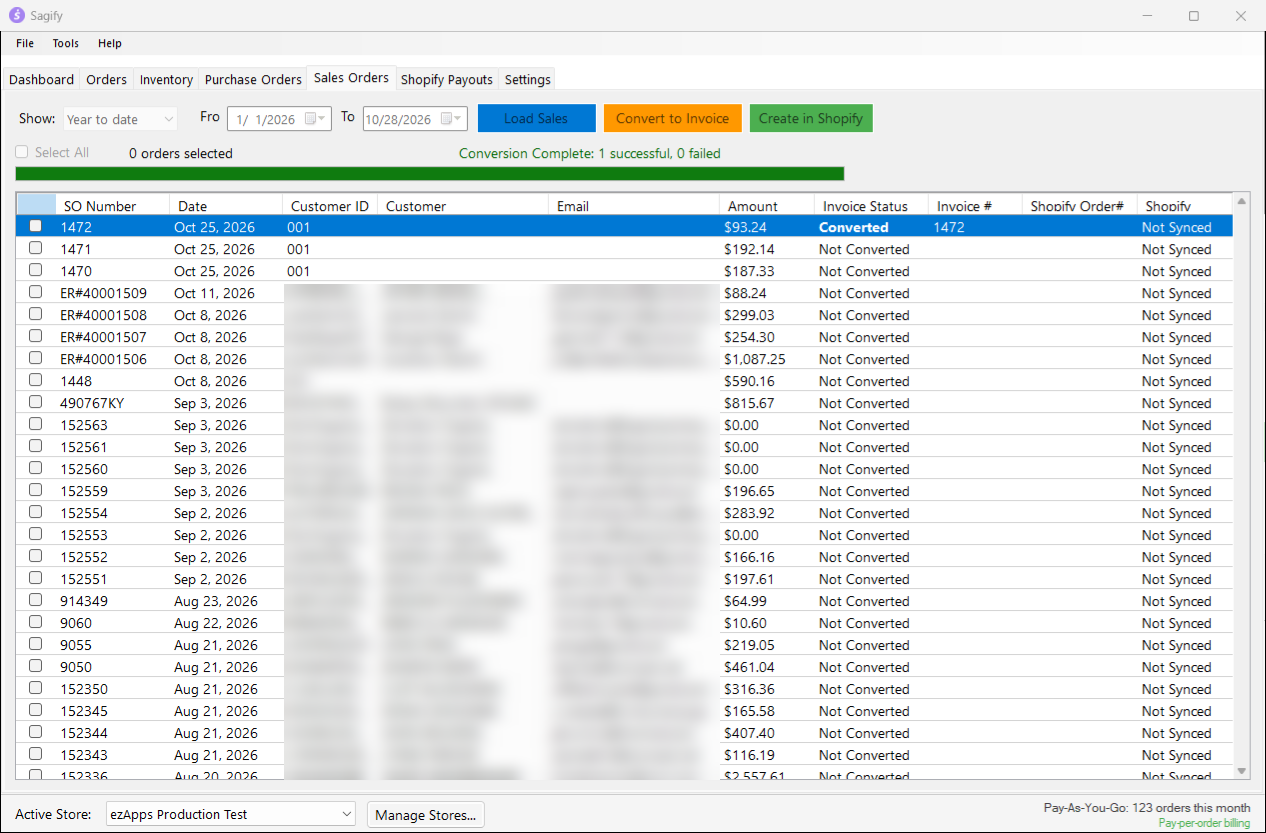Switch to the Orders tab
Image resolution: width=1266 pixels, height=833 pixels.
coord(107,79)
